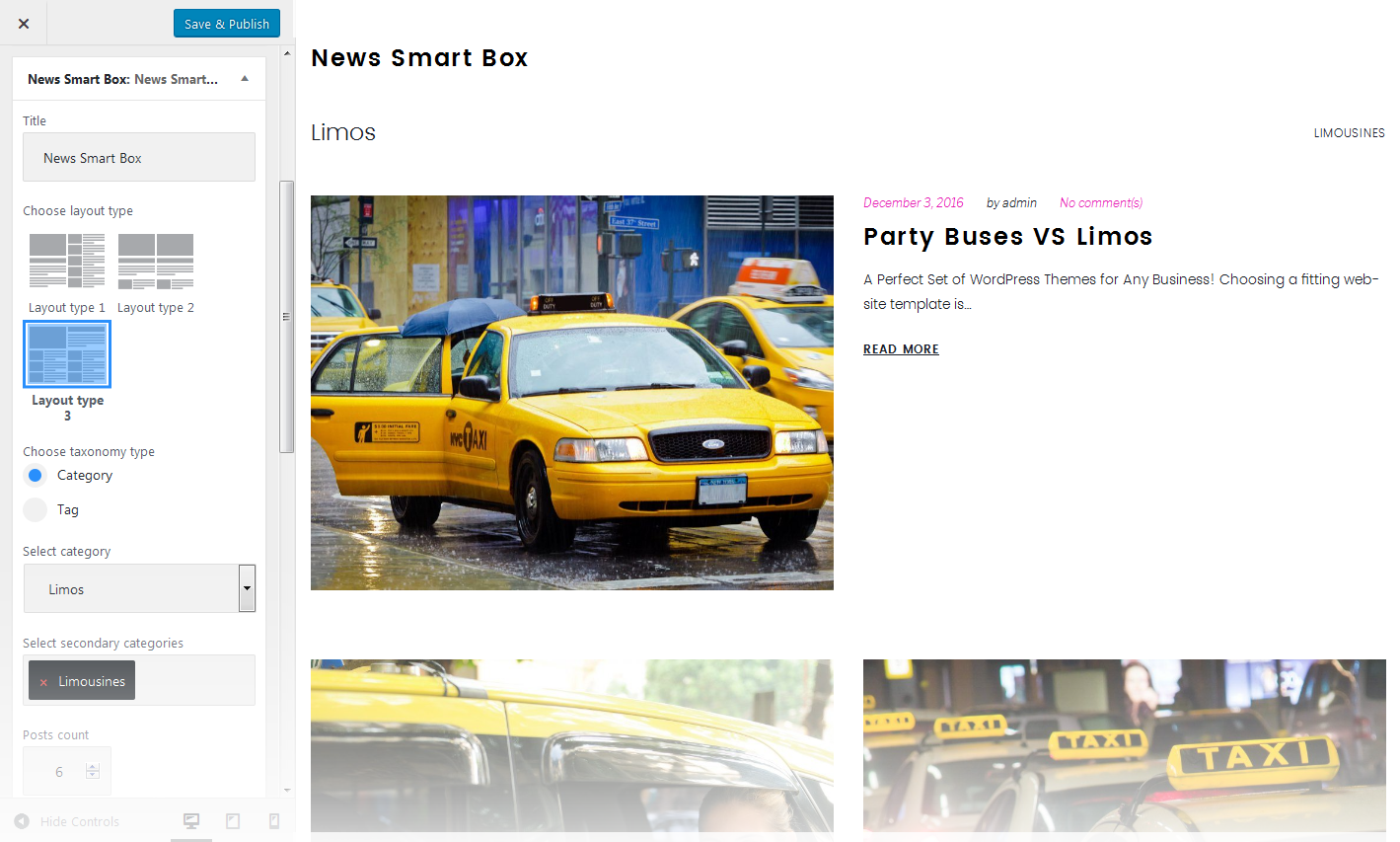Select Layout type 2 thumbnail
The width and height of the screenshot is (1400, 842).
(156, 261)
